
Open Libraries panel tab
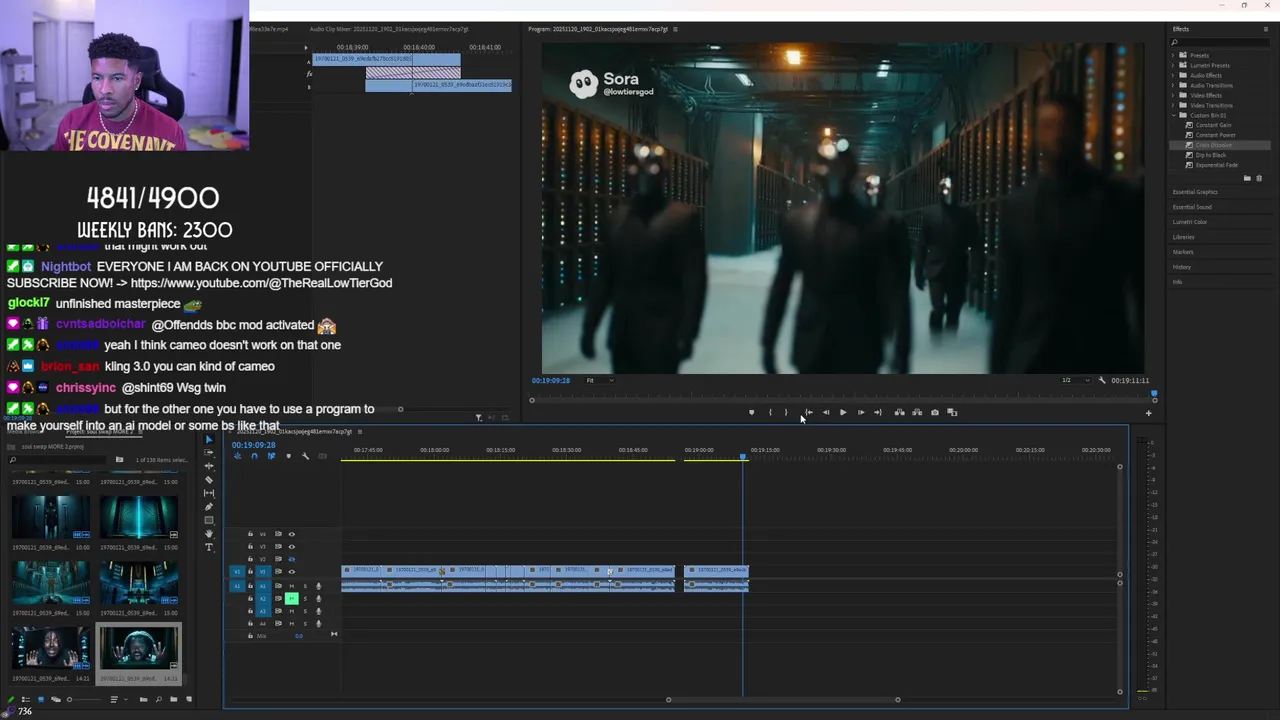[1183, 237]
